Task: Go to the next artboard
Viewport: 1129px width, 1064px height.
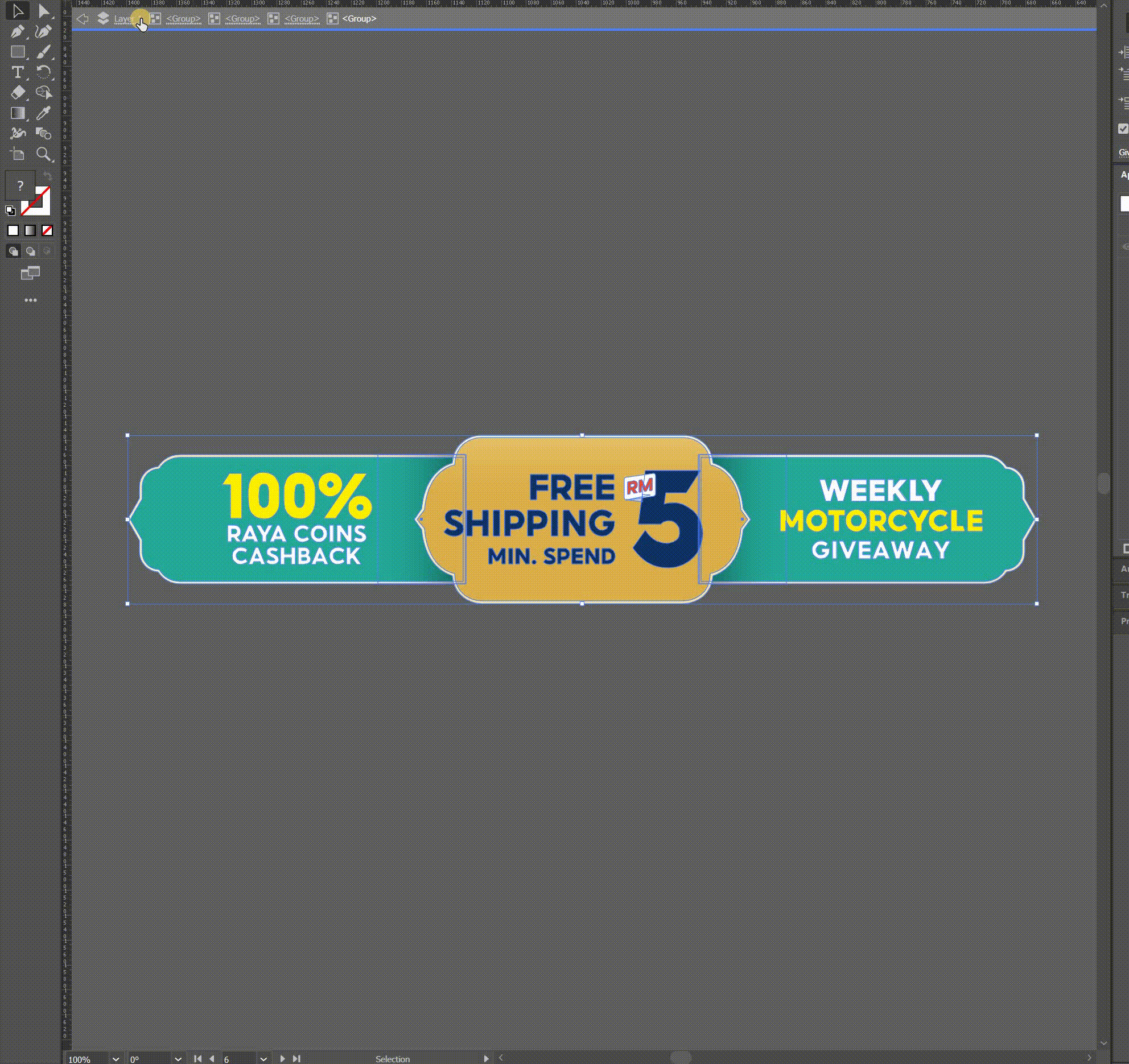Action: pos(282,1059)
